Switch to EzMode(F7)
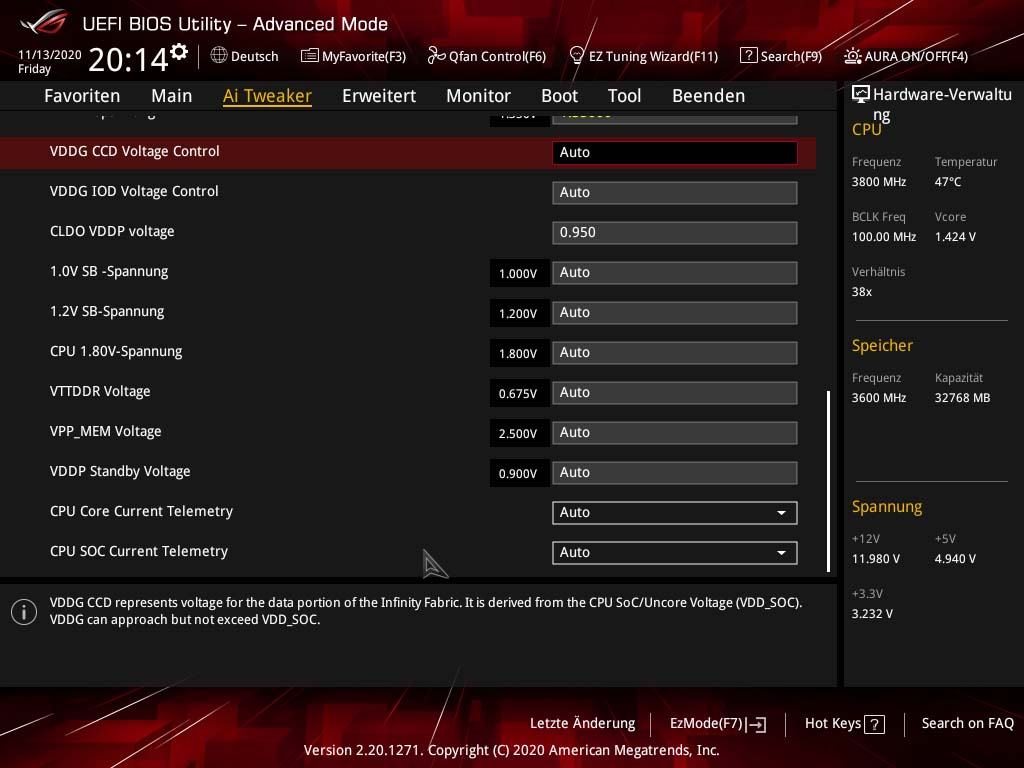This screenshot has height=768, width=1024. point(707,724)
